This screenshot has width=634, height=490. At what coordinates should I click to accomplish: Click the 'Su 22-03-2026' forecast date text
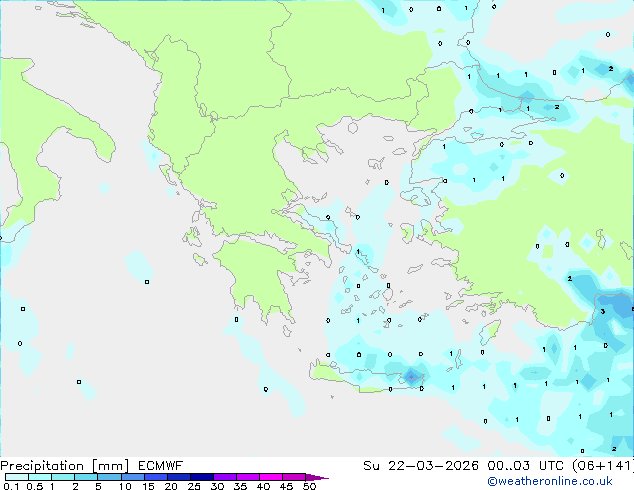421,466
